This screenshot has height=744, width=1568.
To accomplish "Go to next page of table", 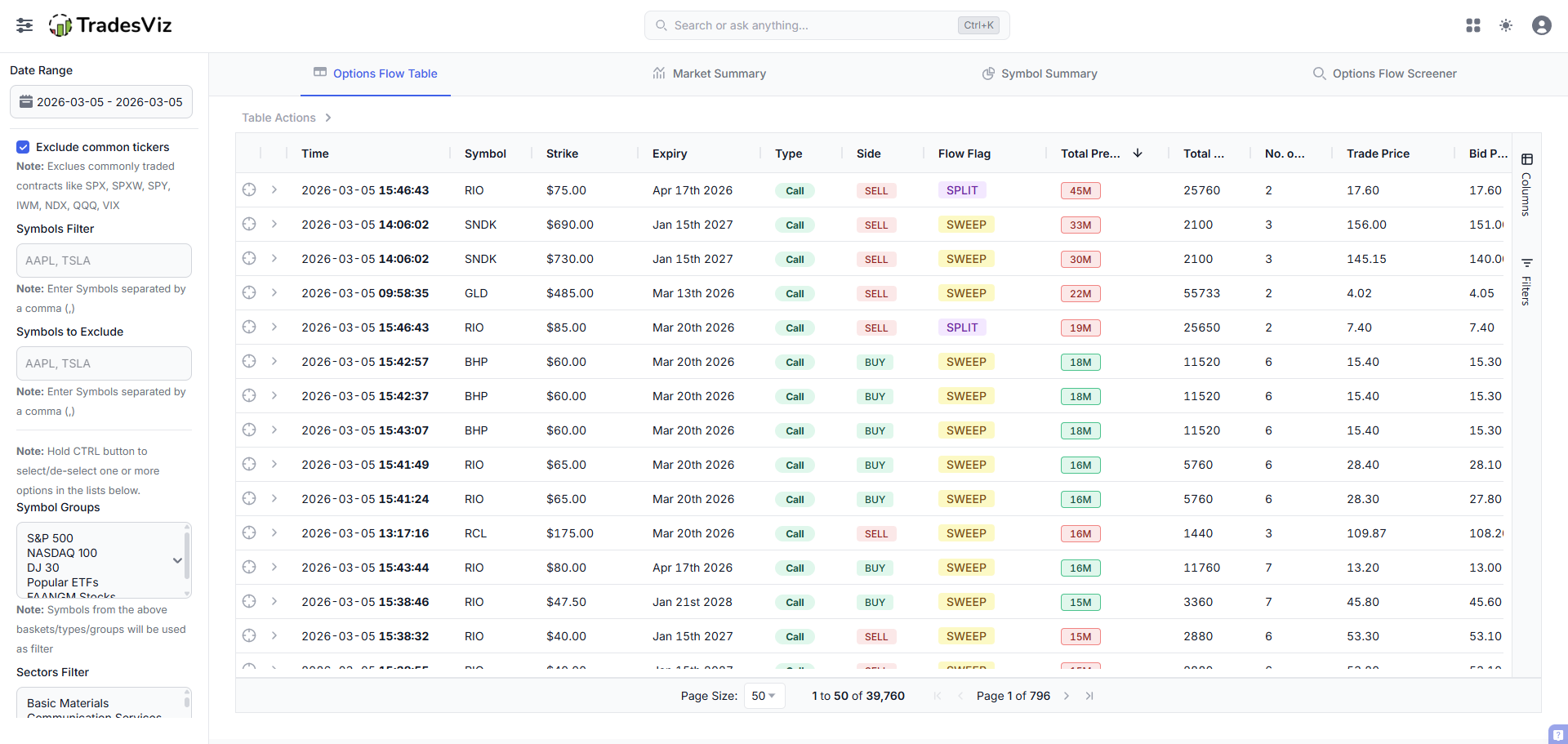I will (1067, 696).
